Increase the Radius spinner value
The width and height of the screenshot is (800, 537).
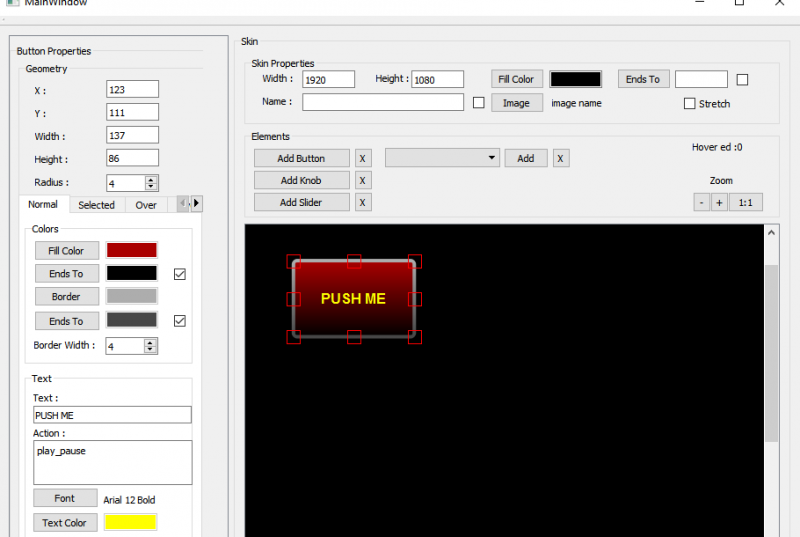click(x=151, y=179)
